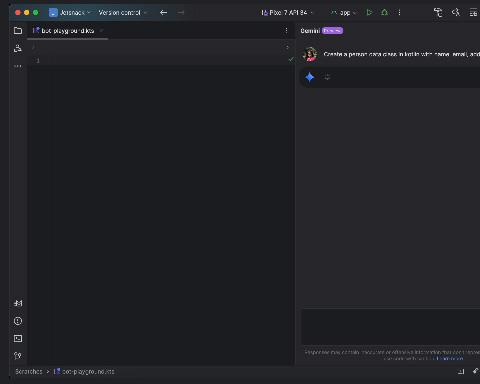Open the Resource Manager sidebar icon
480x384 pixels.
pyautogui.click(x=18, y=49)
